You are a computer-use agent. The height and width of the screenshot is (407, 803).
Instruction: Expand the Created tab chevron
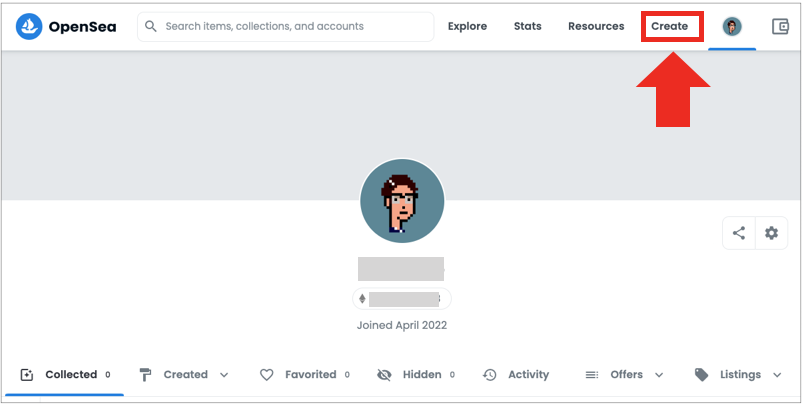coord(224,375)
